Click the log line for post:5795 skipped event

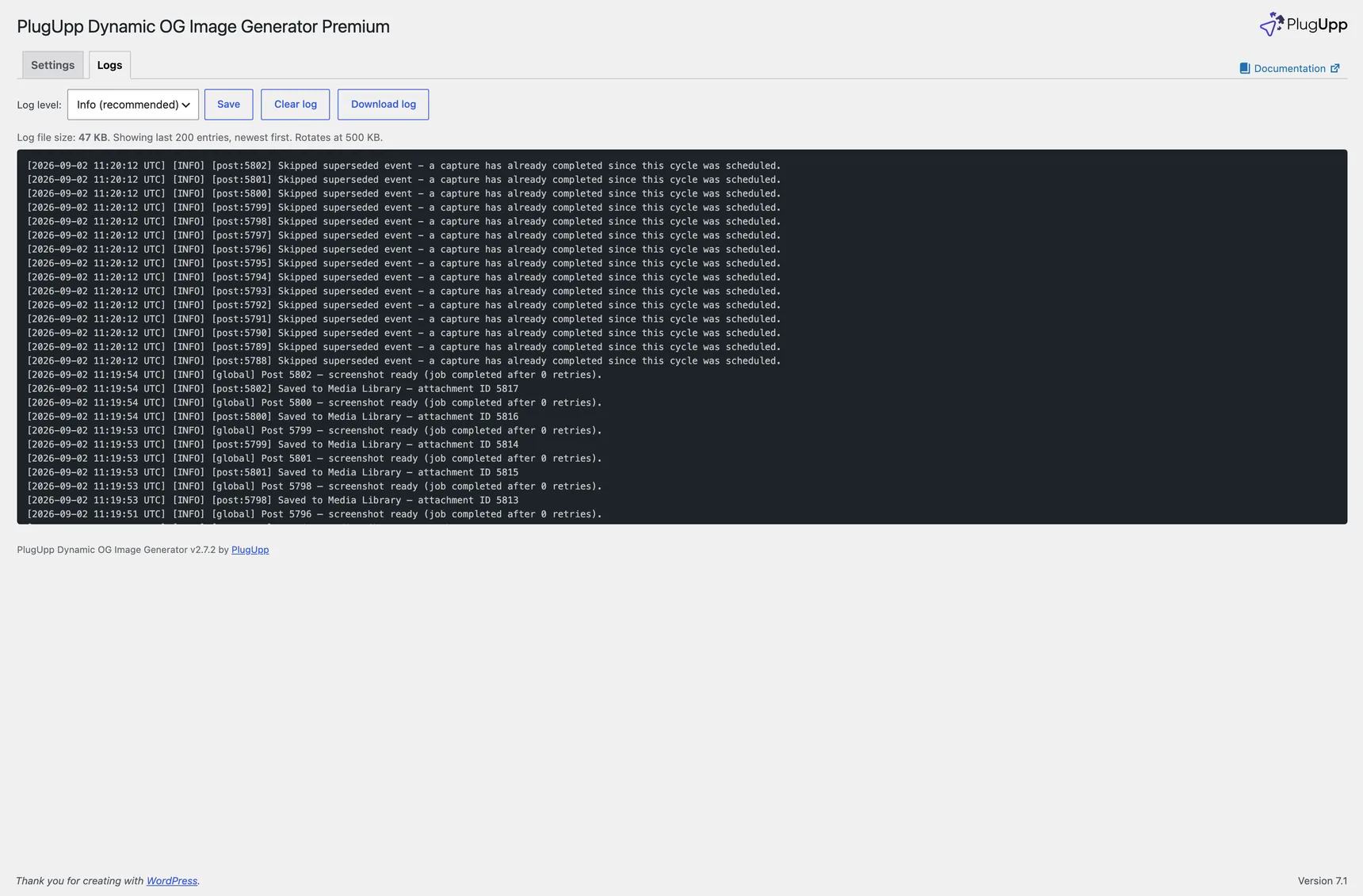click(x=404, y=263)
